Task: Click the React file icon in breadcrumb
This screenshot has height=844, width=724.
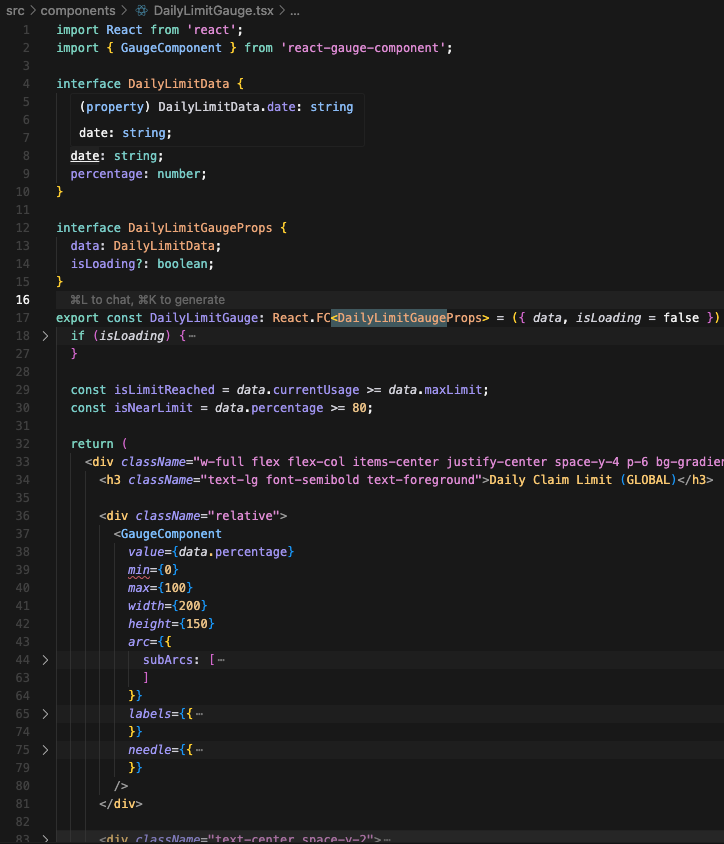Action: 141,10
